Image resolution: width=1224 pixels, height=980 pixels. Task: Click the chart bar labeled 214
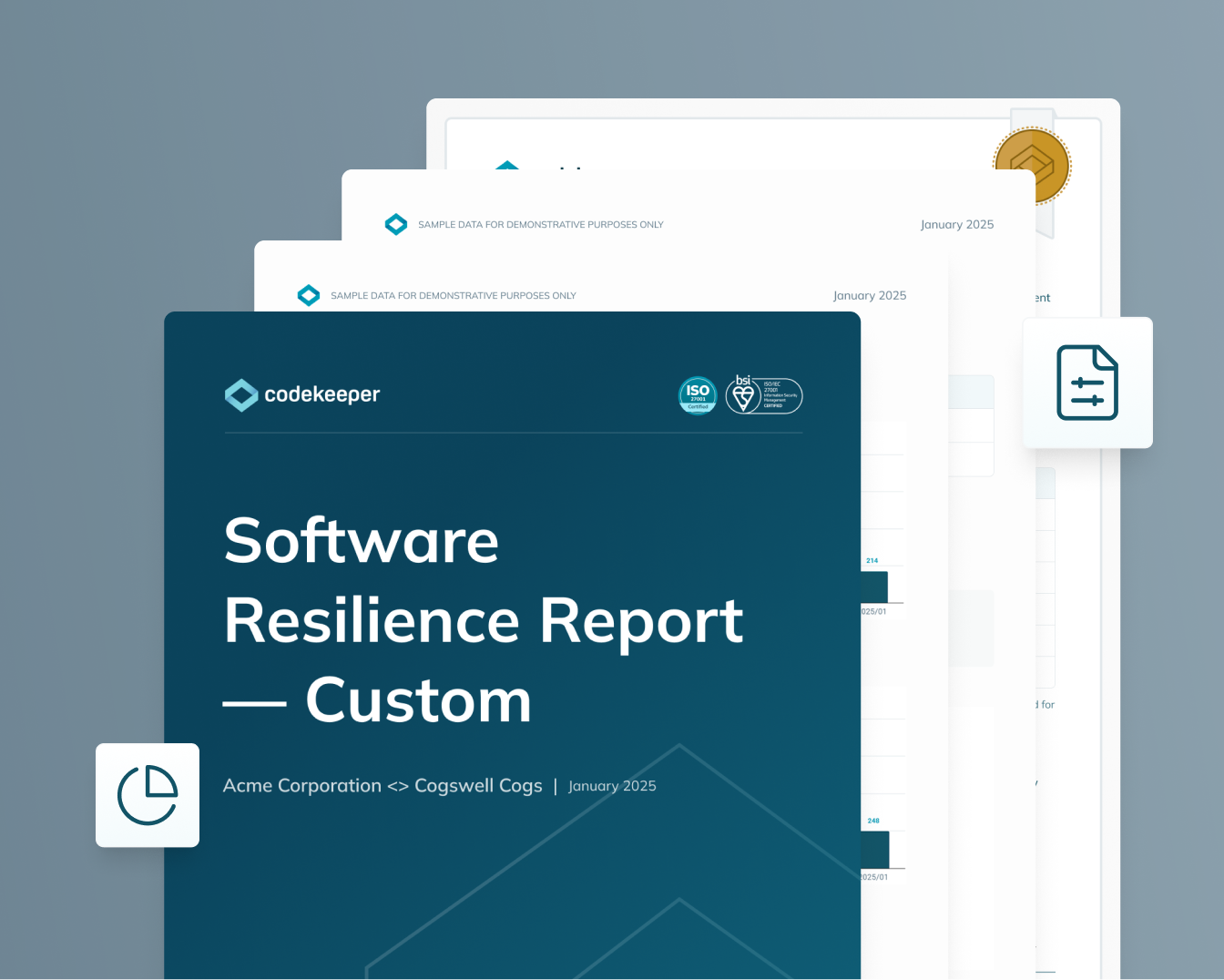874,587
